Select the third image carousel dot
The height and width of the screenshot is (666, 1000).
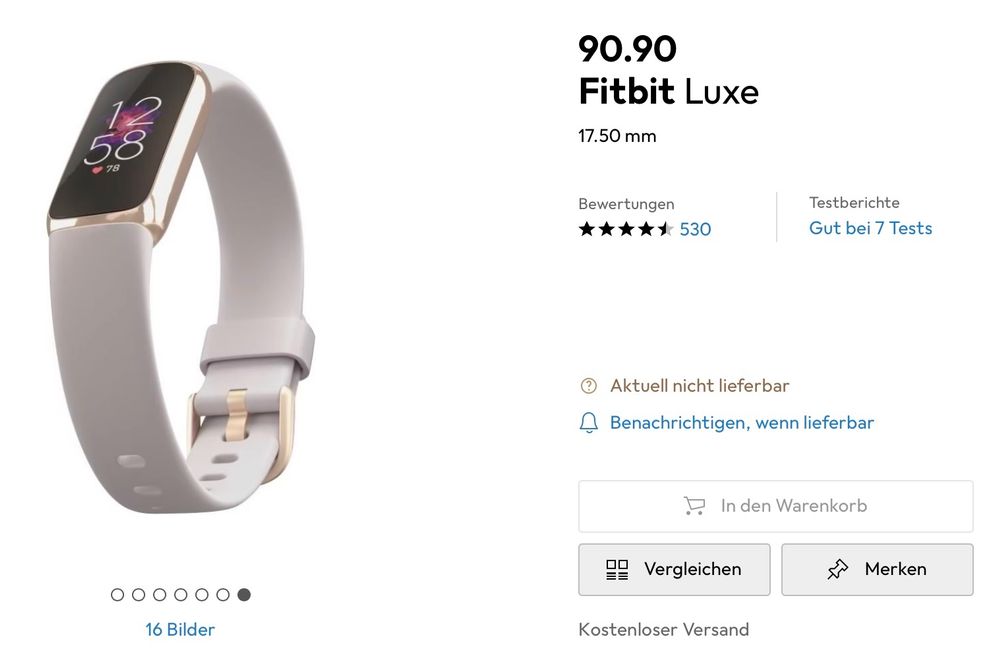point(159,595)
